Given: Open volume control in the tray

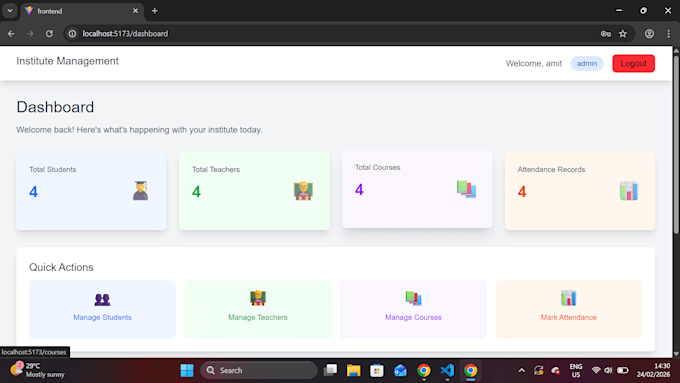Looking at the screenshot, I should click(608, 370).
